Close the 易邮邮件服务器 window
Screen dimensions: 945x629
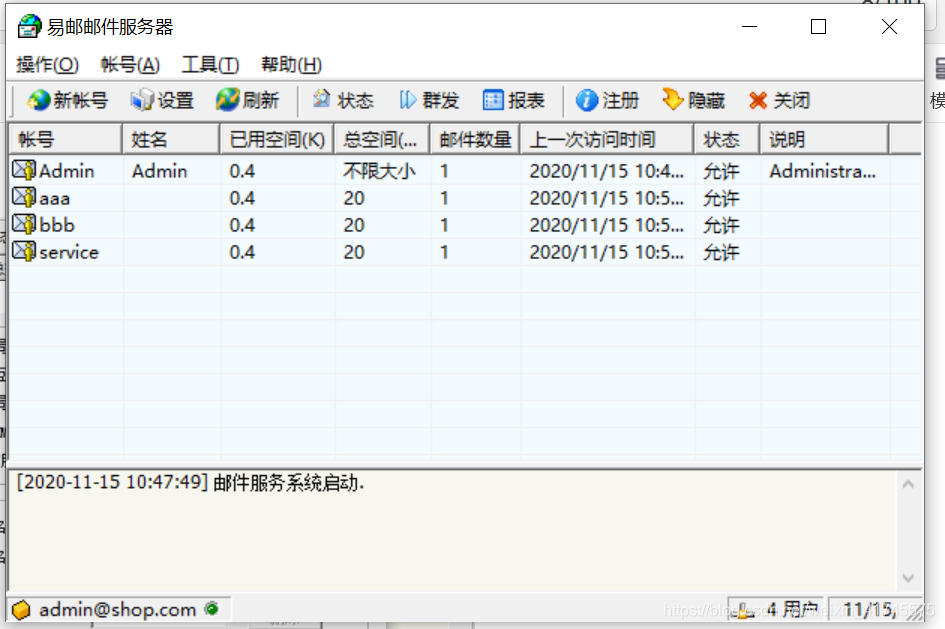(x=889, y=27)
